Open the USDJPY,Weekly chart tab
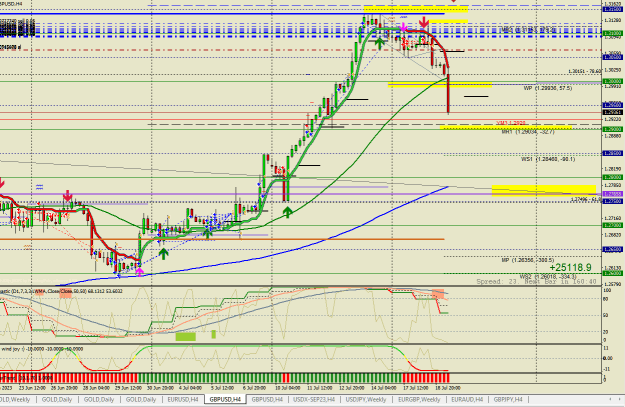The width and height of the screenshot is (625, 407). (x=366, y=399)
